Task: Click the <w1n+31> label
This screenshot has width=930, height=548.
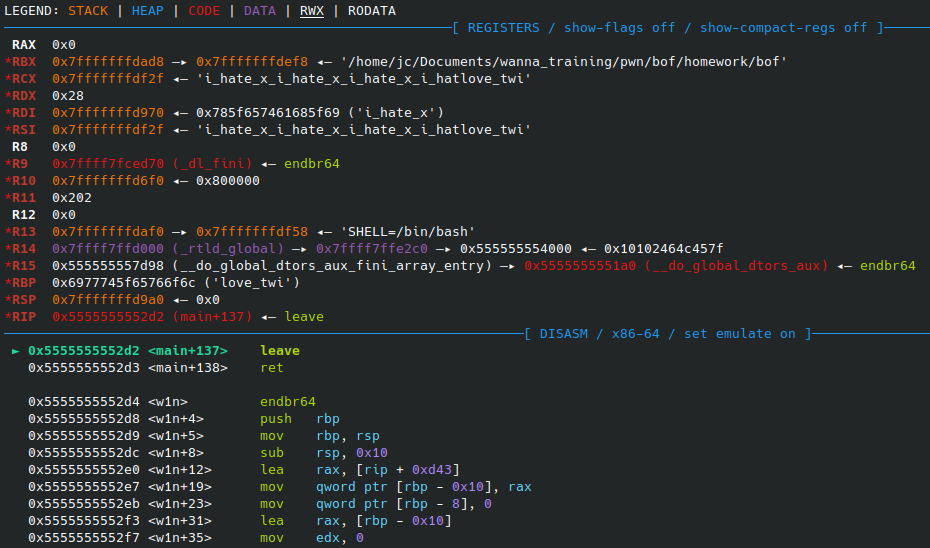Action: pos(180,521)
